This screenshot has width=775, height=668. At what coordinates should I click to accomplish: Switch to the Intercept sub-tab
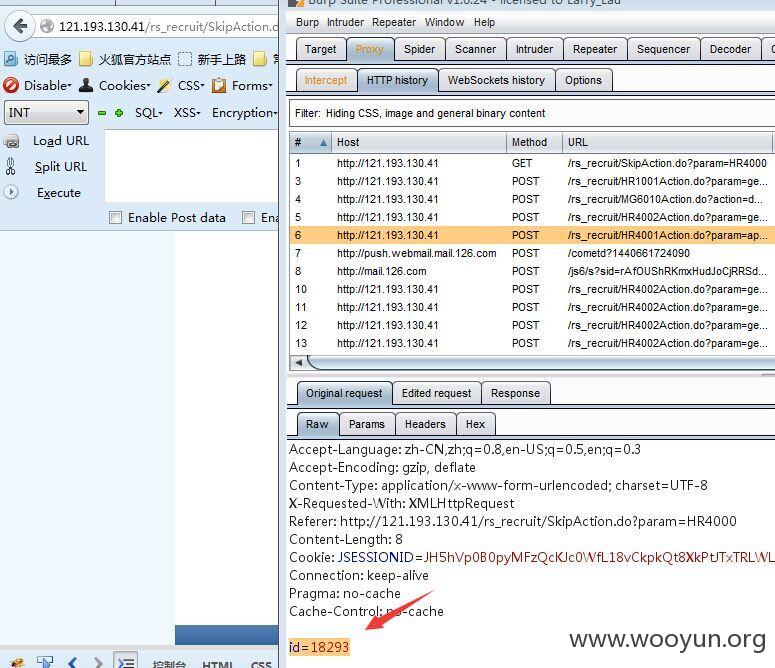point(326,80)
